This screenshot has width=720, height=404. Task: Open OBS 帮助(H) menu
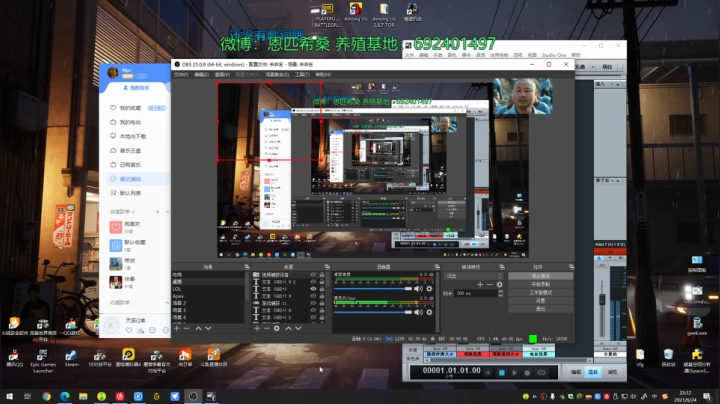[x=323, y=74]
